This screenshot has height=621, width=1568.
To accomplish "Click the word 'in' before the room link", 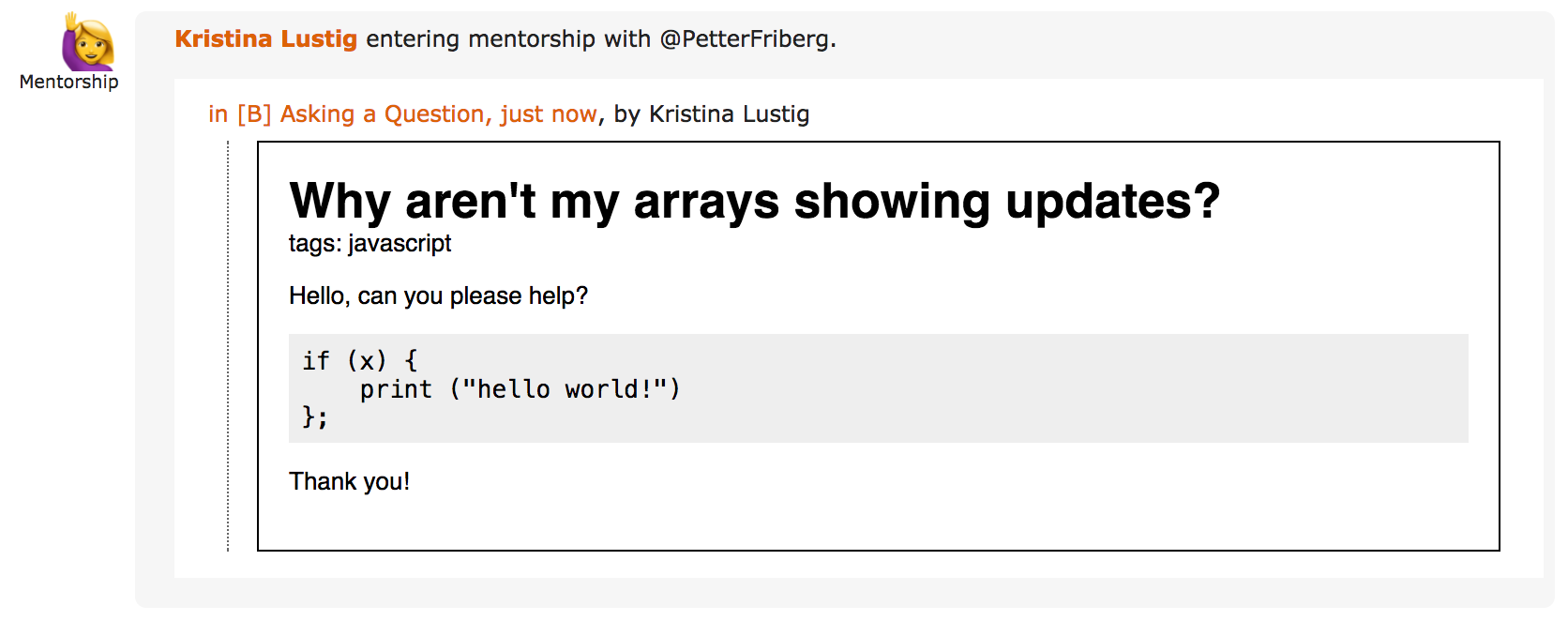I will tap(218, 114).
